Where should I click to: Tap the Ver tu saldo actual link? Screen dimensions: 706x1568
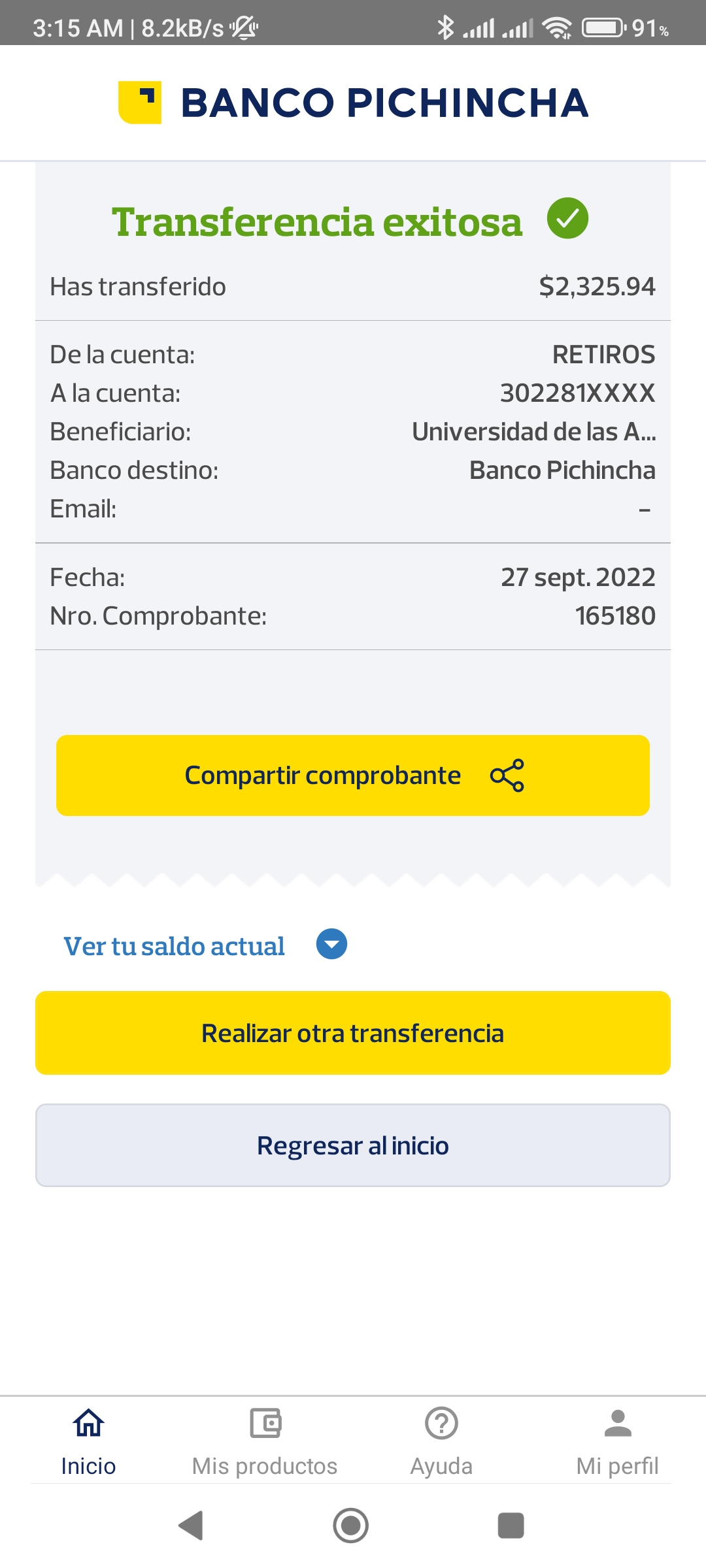(174, 946)
